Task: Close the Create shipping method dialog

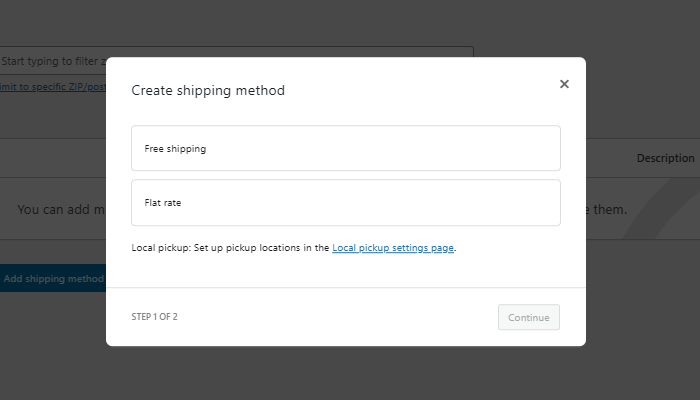Action: (564, 84)
